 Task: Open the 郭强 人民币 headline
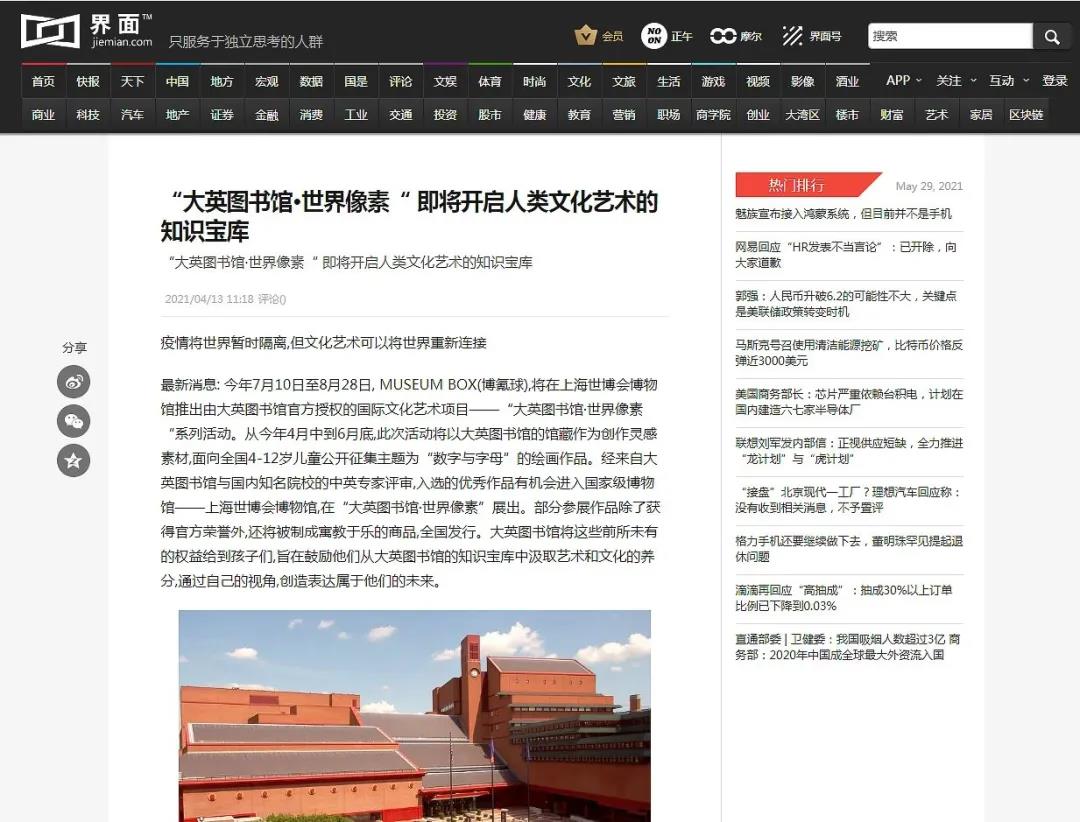[846, 304]
